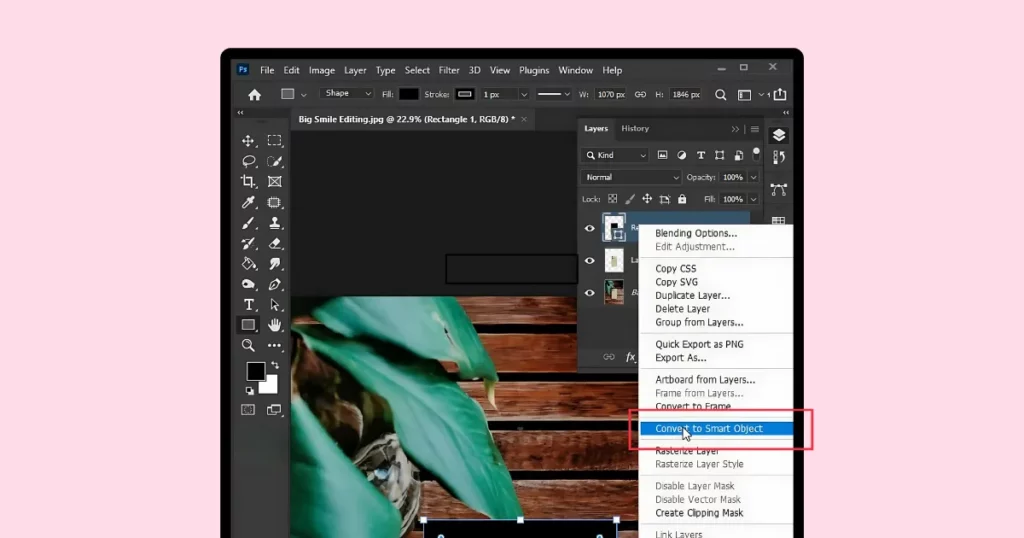The image size is (1024, 538).
Task: Select the Horizontal Type tool
Action: pyautogui.click(x=248, y=305)
